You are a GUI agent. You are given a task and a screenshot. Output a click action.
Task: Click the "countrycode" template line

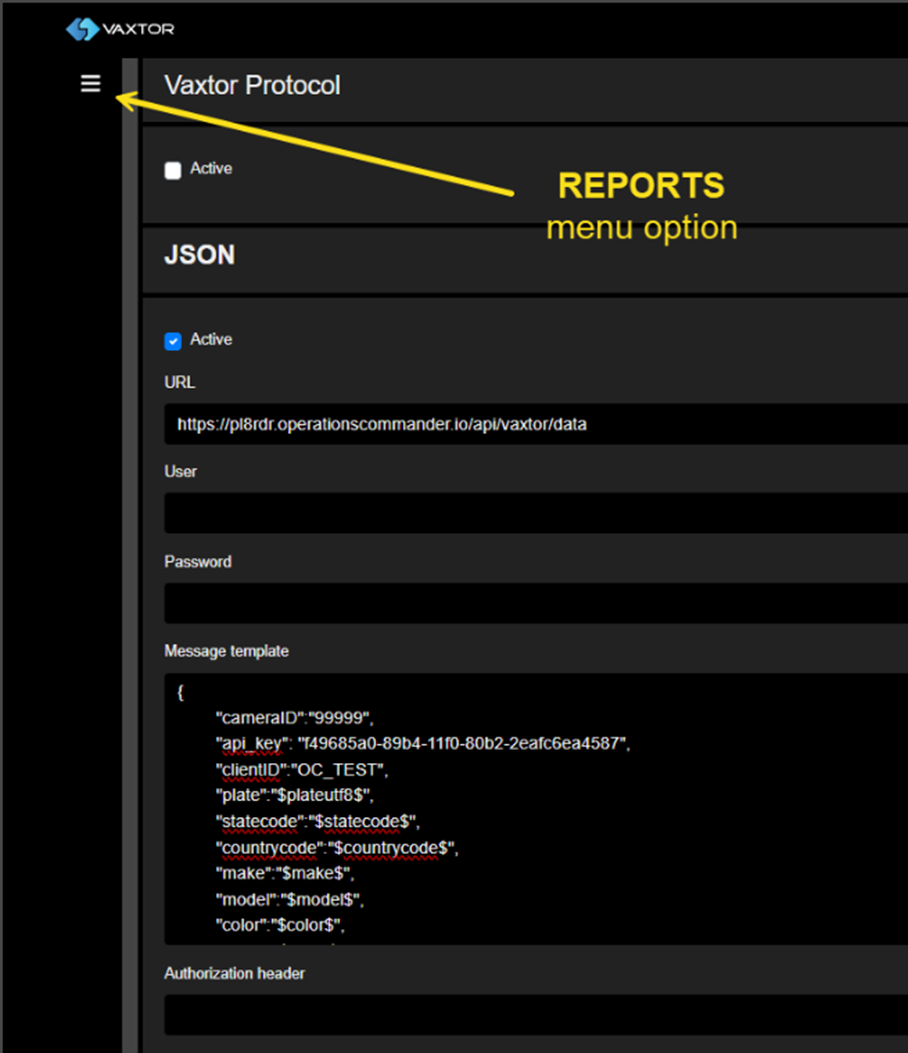coord(336,848)
